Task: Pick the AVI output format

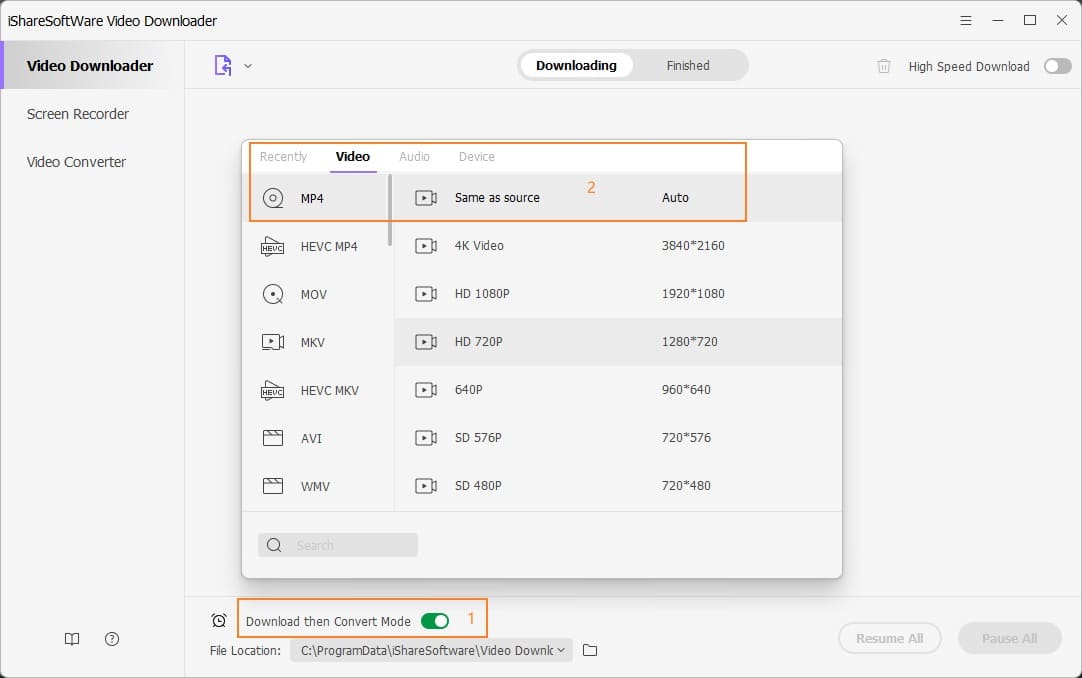Action: pos(311,438)
